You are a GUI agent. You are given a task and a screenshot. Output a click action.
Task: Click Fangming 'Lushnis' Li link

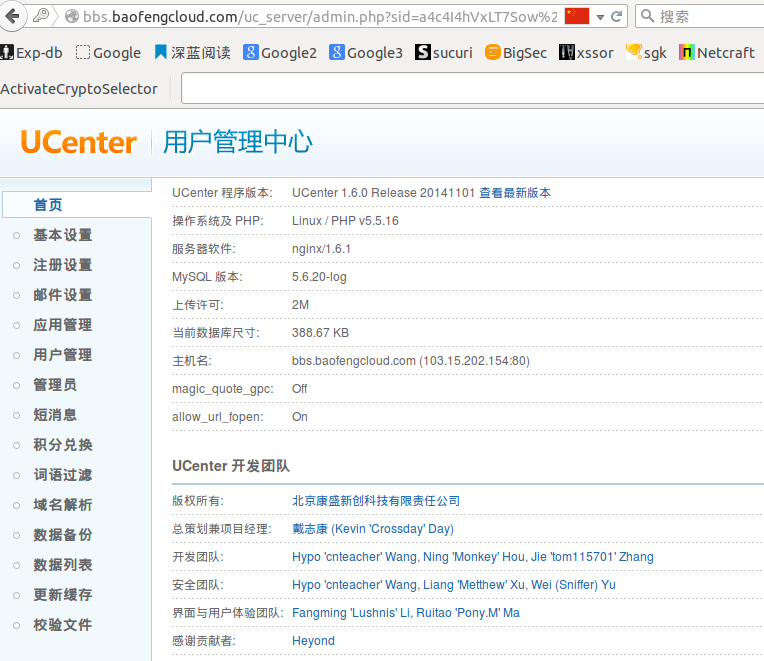pyautogui.click(x=350, y=613)
